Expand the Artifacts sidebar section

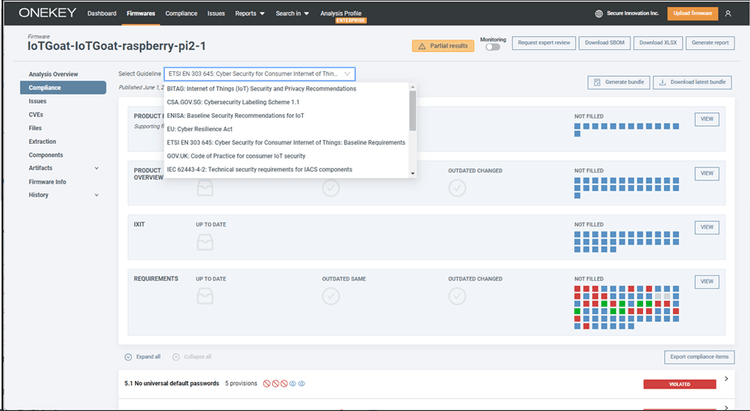(96, 168)
